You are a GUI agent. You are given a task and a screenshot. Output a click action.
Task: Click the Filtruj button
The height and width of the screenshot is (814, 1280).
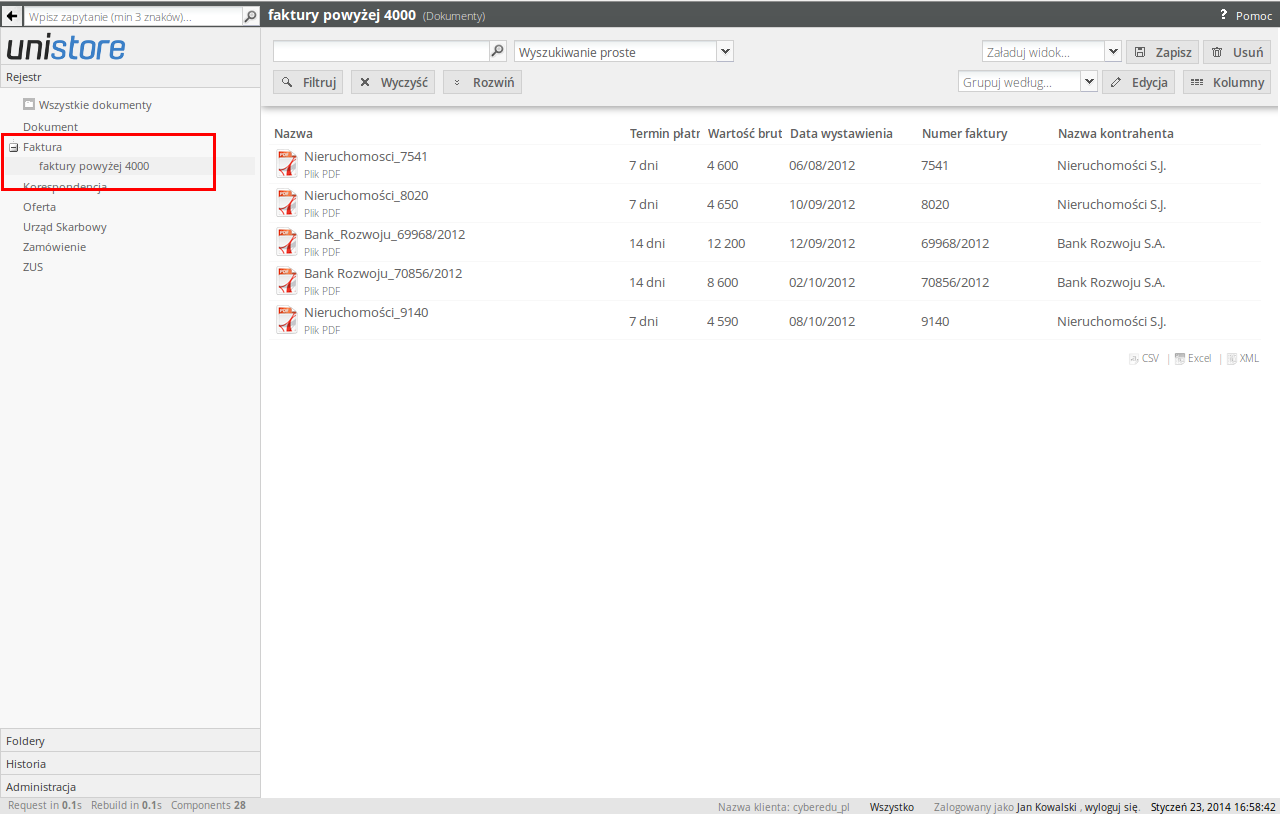pyautogui.click(x=308, y=82)
